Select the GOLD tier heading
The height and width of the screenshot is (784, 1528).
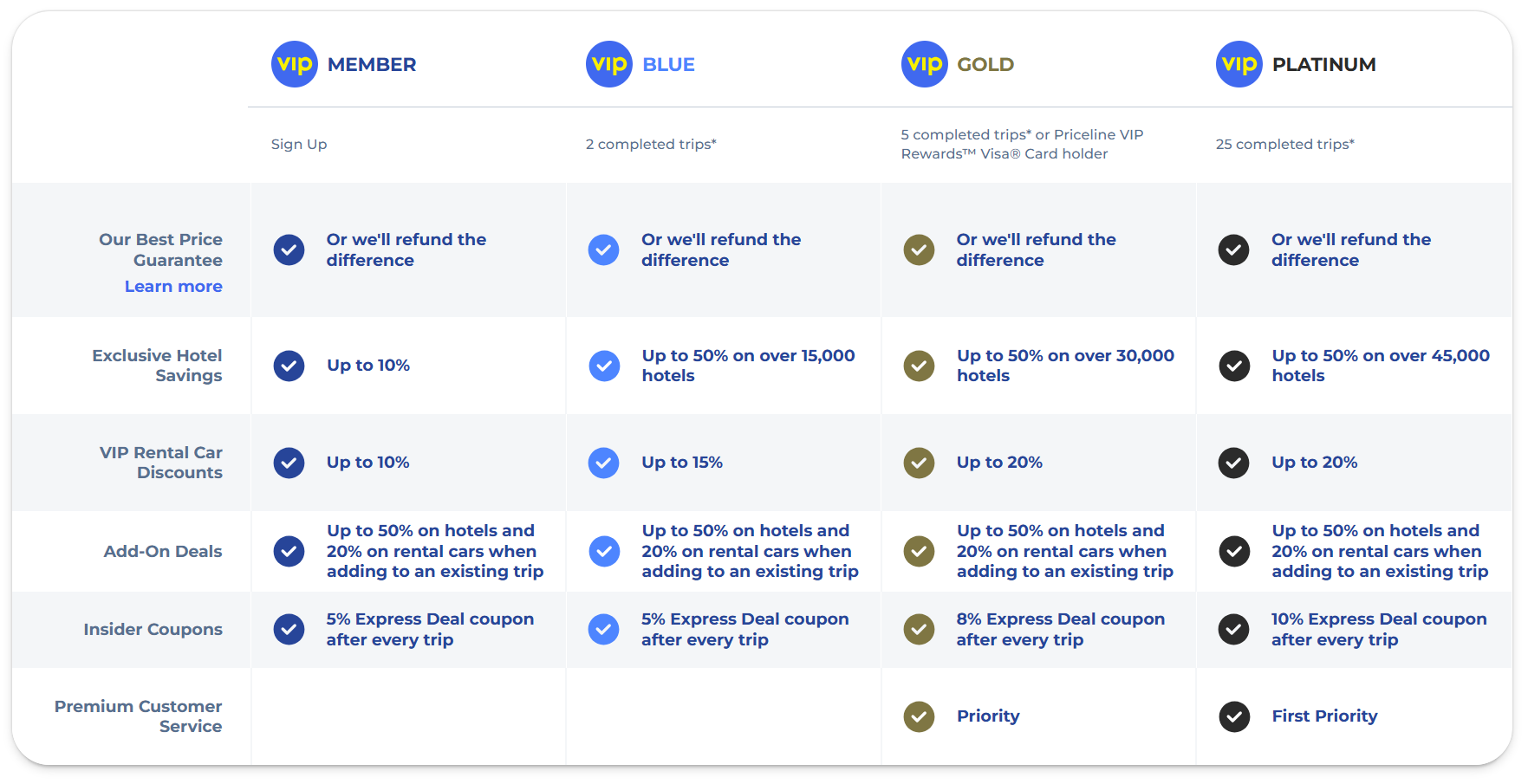(985, 65)
